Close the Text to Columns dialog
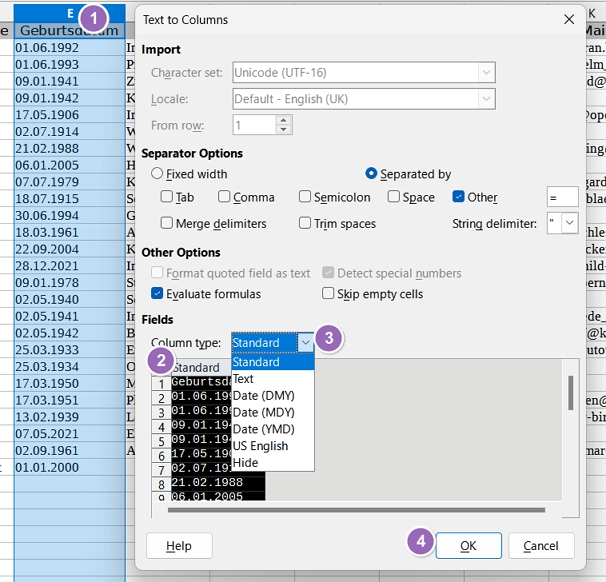Viewport: 606px width, 582px height. (x=569, y=19)
